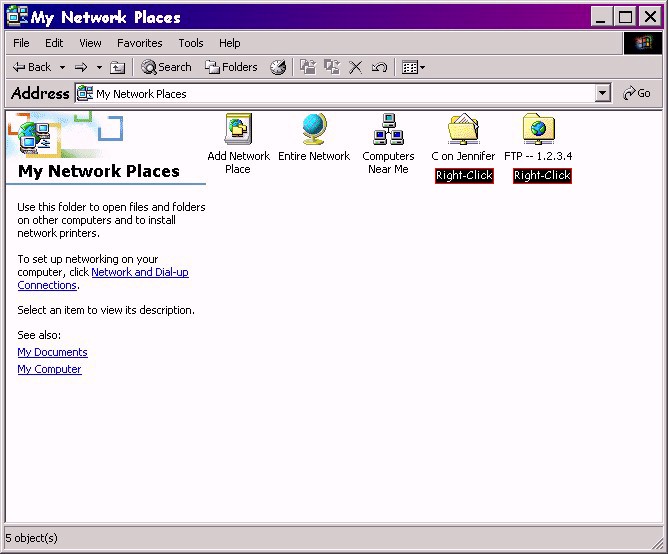Click the Forward arrow button
Screen dimensions: 668x554
coord(81,67)
